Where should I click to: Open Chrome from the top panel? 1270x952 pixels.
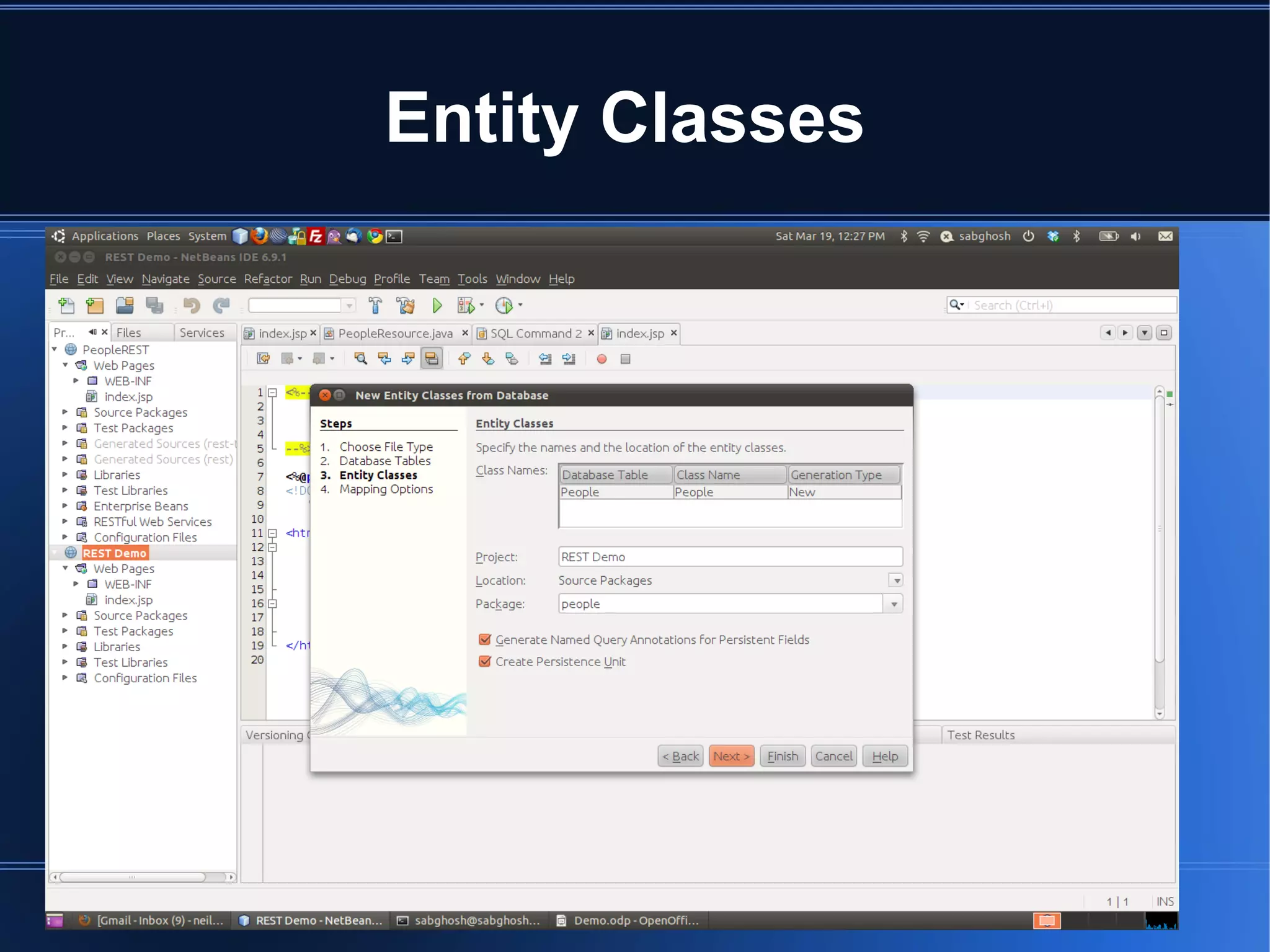pyautogui.click(x=374, y=236)
